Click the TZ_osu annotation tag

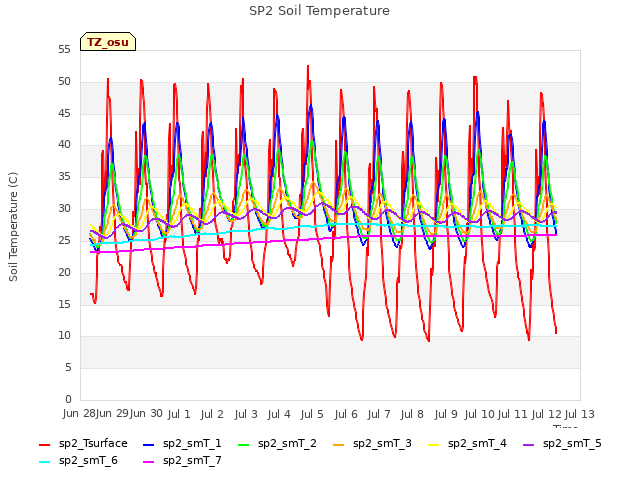[108, 42]
